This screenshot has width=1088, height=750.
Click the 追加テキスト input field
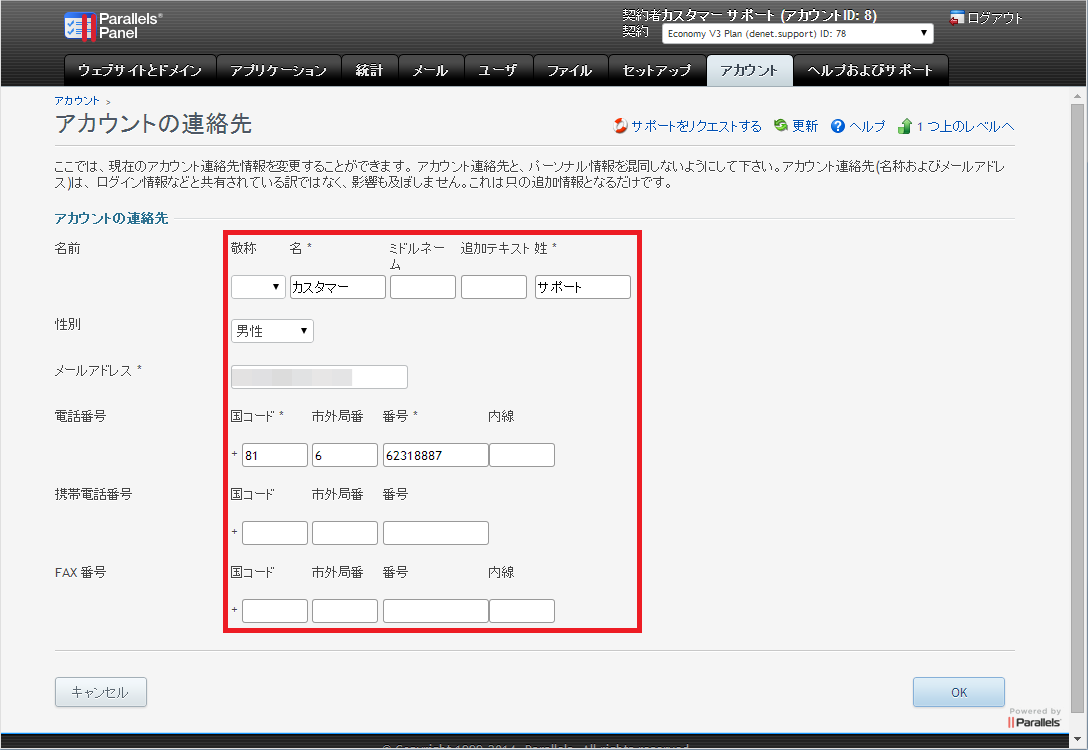(494, 287)
